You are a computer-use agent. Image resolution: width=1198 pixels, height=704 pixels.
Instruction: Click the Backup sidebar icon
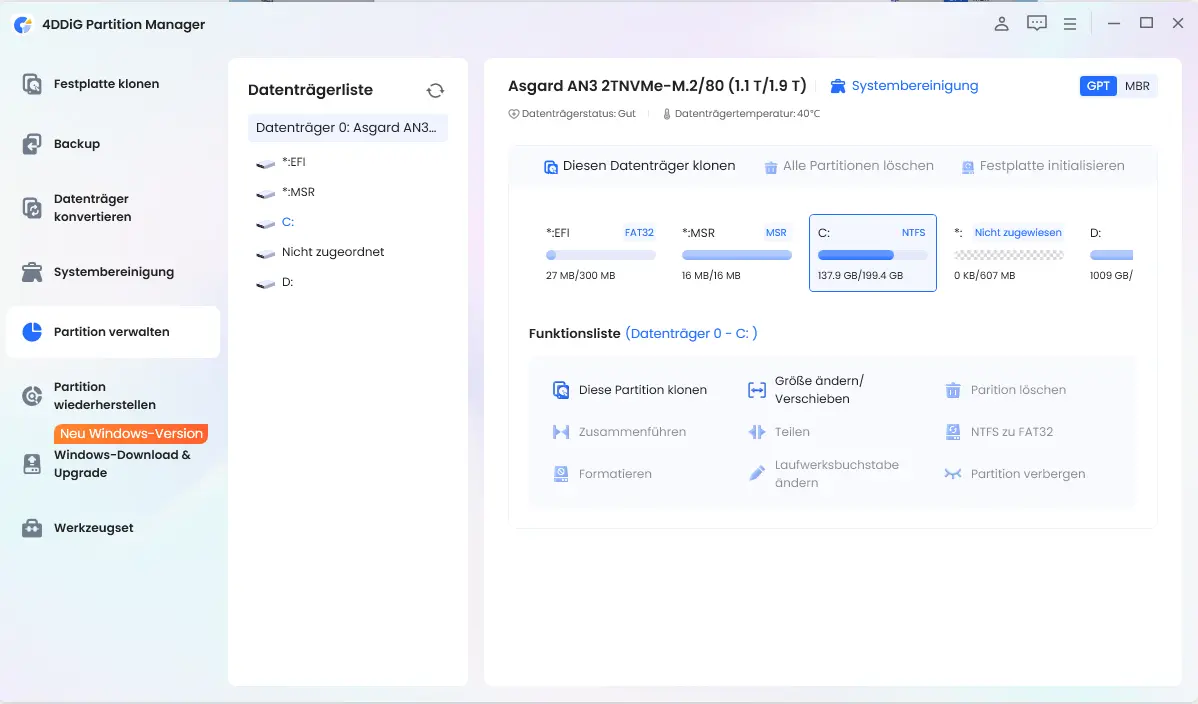(x=32, y=144)
